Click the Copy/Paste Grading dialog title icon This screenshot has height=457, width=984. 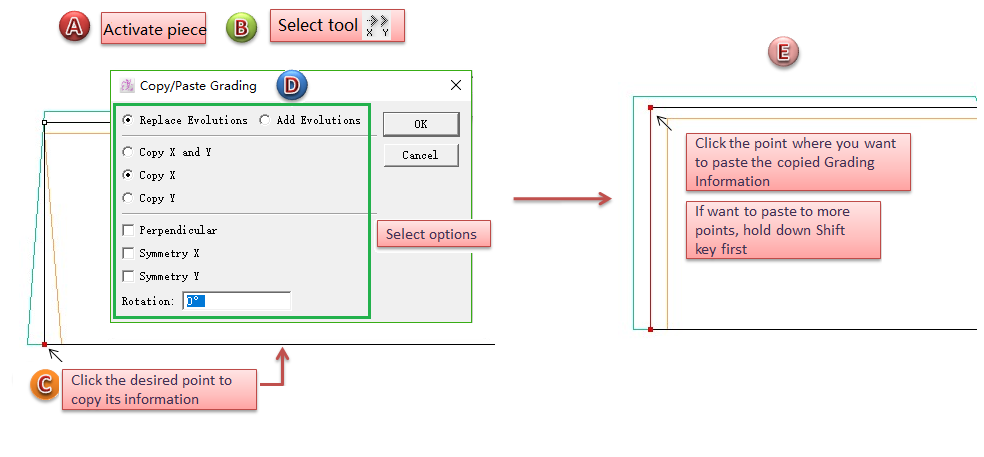coord(127,86)
